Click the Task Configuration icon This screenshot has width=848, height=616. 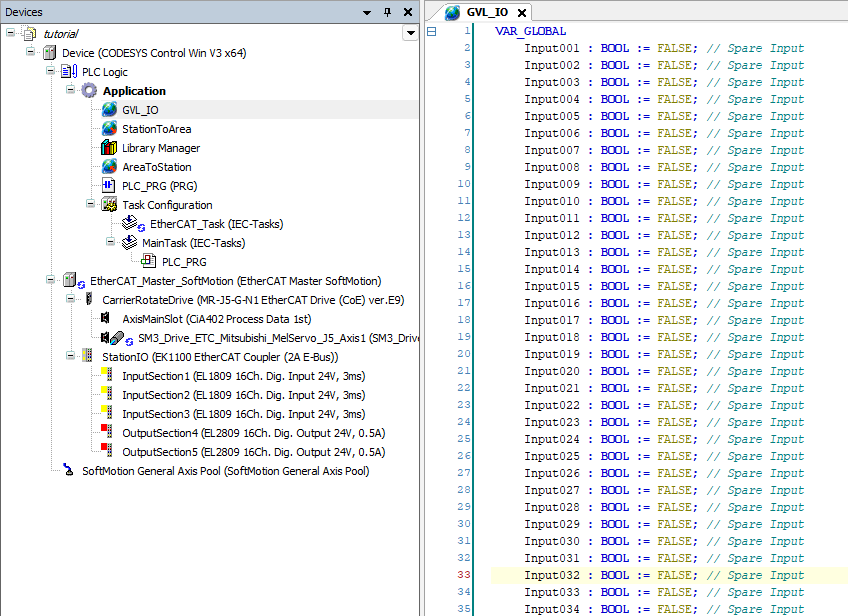coord(109,204)
